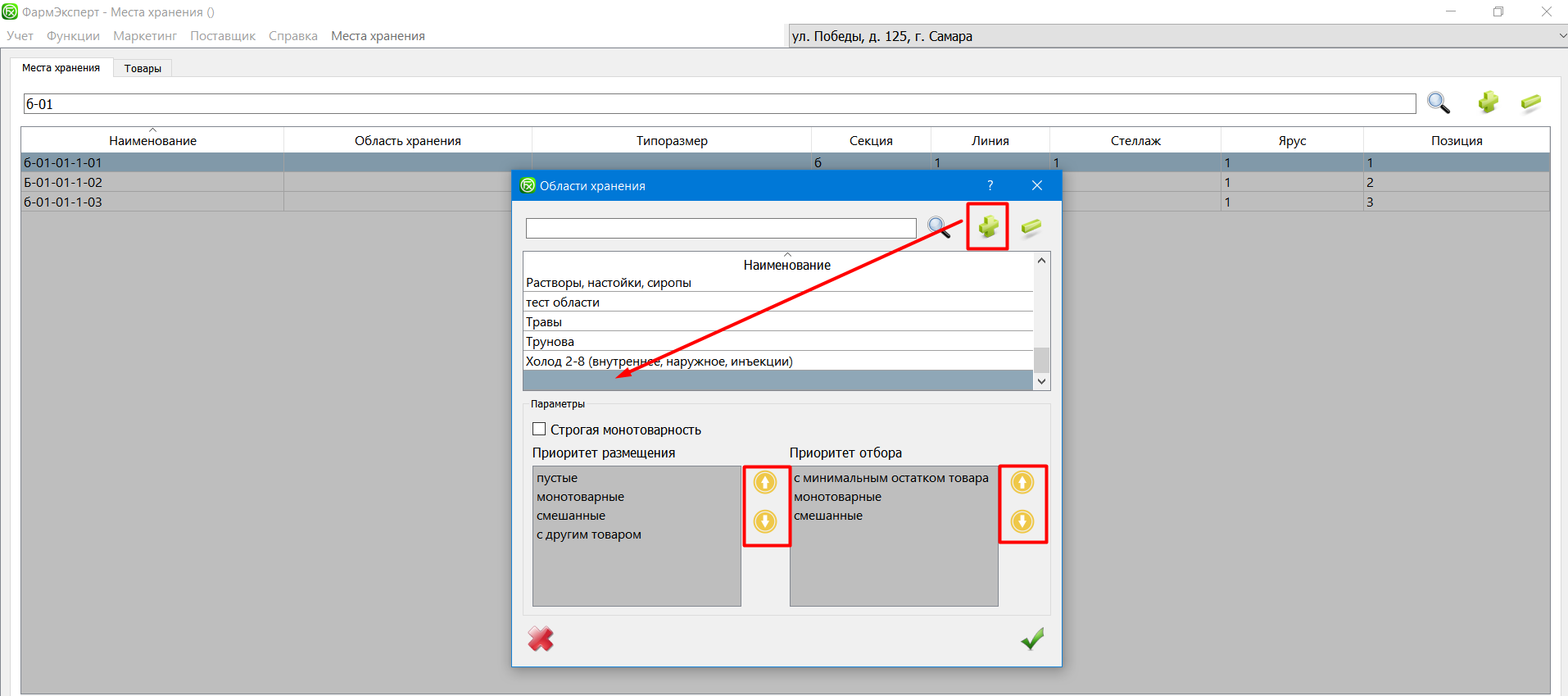
Task: Move selection priority up with the arrow
Action: 1022,483
